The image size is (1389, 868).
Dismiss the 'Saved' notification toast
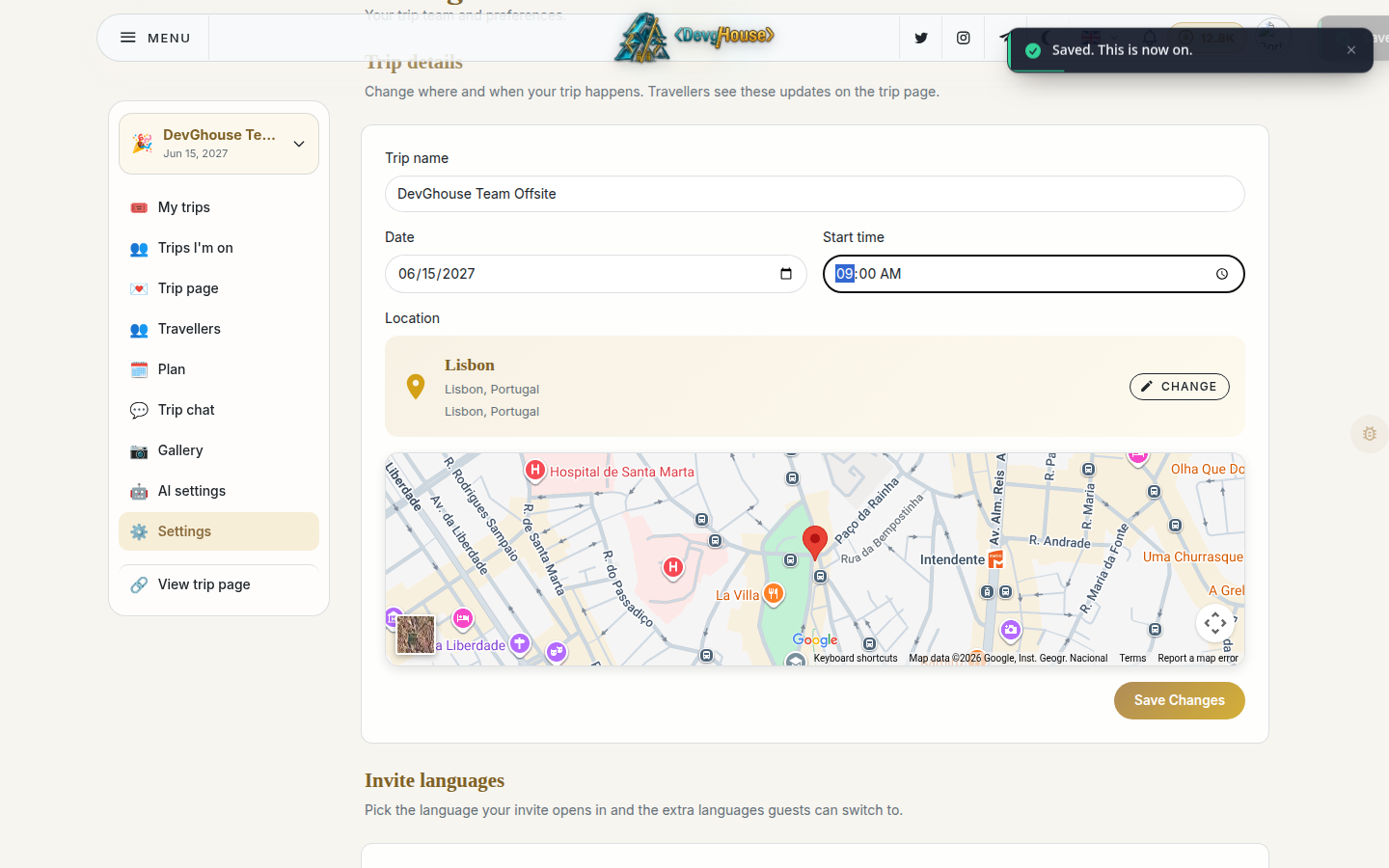(1351, 50)
